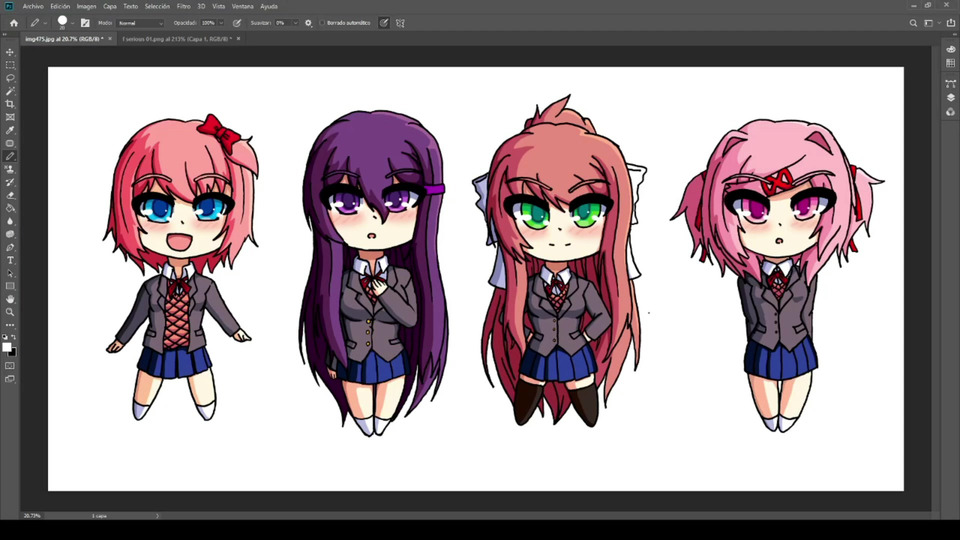The width and height of the screenshot is (960, 540).
Task: Open the Filtro menu
Action: tap(184, 6)
